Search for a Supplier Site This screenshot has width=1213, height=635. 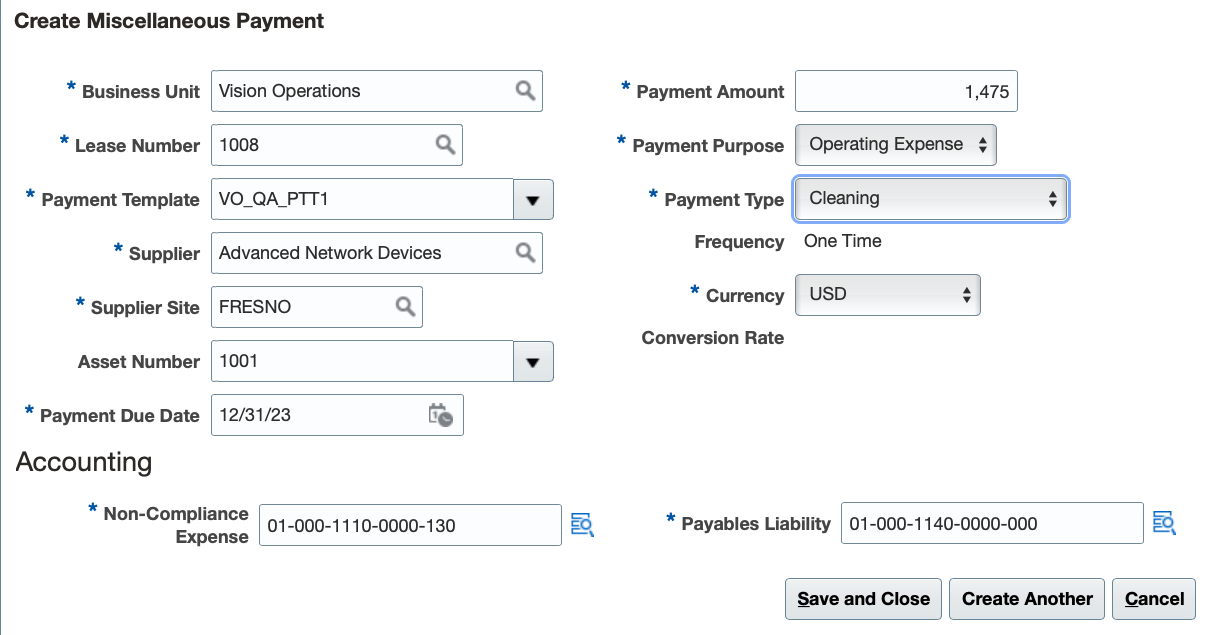pos(405,307)
